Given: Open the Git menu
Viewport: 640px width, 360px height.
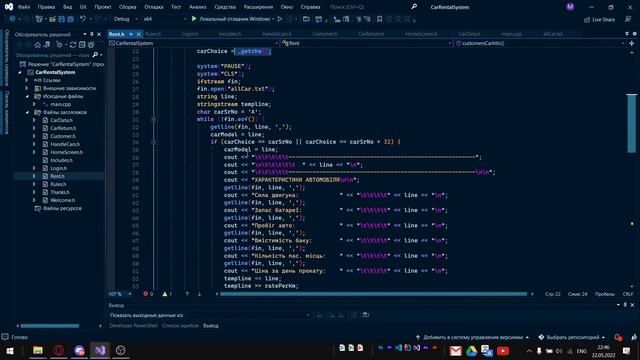Looking at the screenshot, I should point(83,7).
